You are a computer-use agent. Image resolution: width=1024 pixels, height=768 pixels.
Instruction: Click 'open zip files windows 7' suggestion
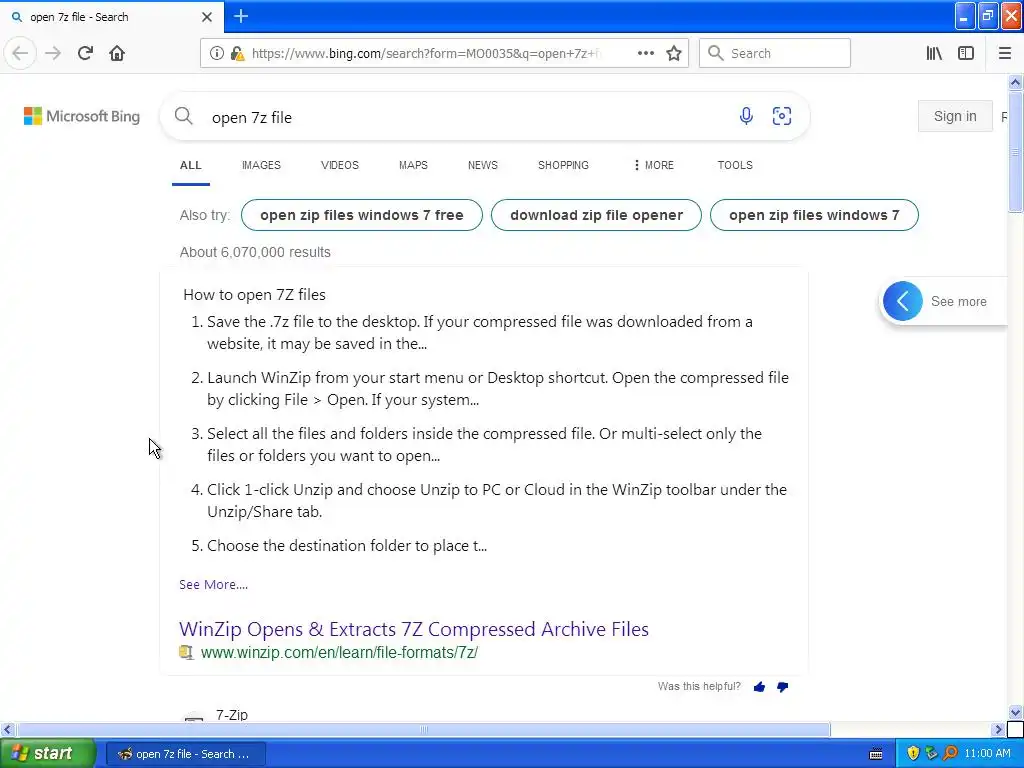pyautogui.click(x=814, y=215)
